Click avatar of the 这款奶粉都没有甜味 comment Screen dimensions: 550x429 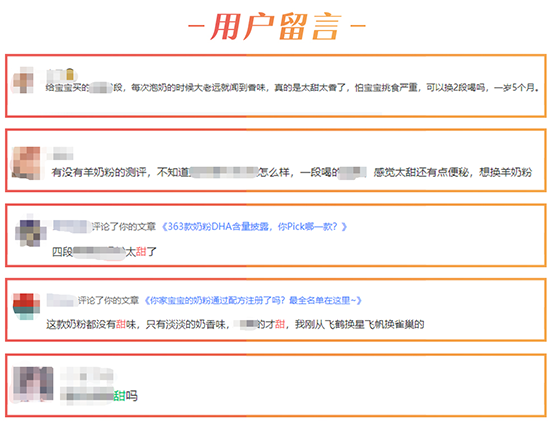click(x=26, y=306)
